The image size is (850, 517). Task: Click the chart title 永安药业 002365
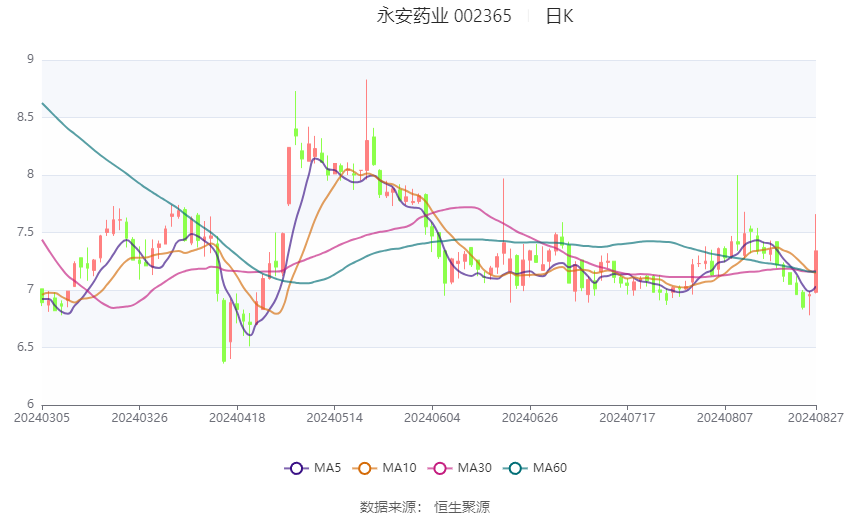coord(444,16)
